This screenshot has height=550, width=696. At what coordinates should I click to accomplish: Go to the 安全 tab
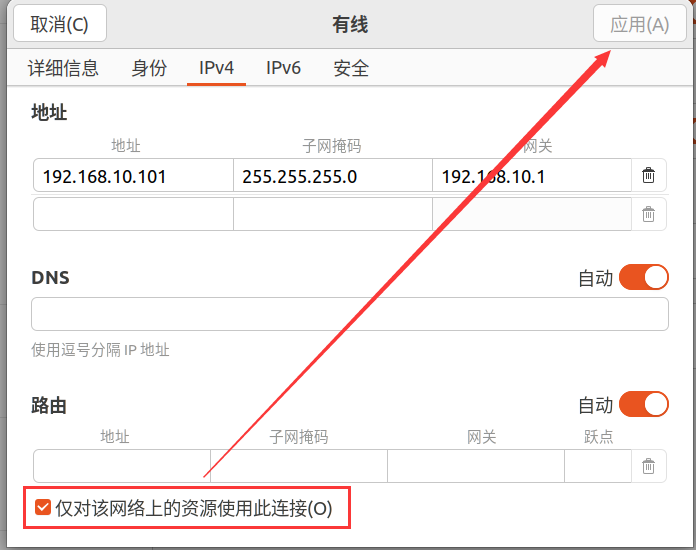coord(351,69)
